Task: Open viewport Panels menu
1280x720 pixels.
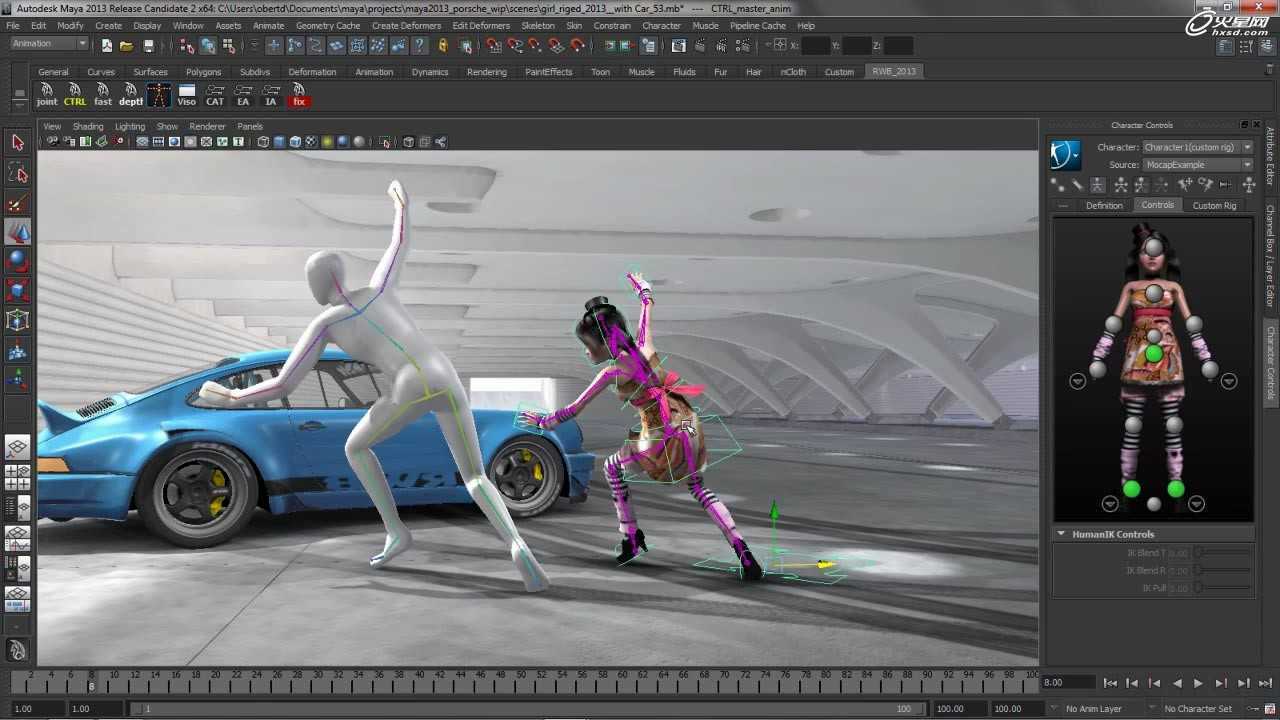Action: coord(250,126)
